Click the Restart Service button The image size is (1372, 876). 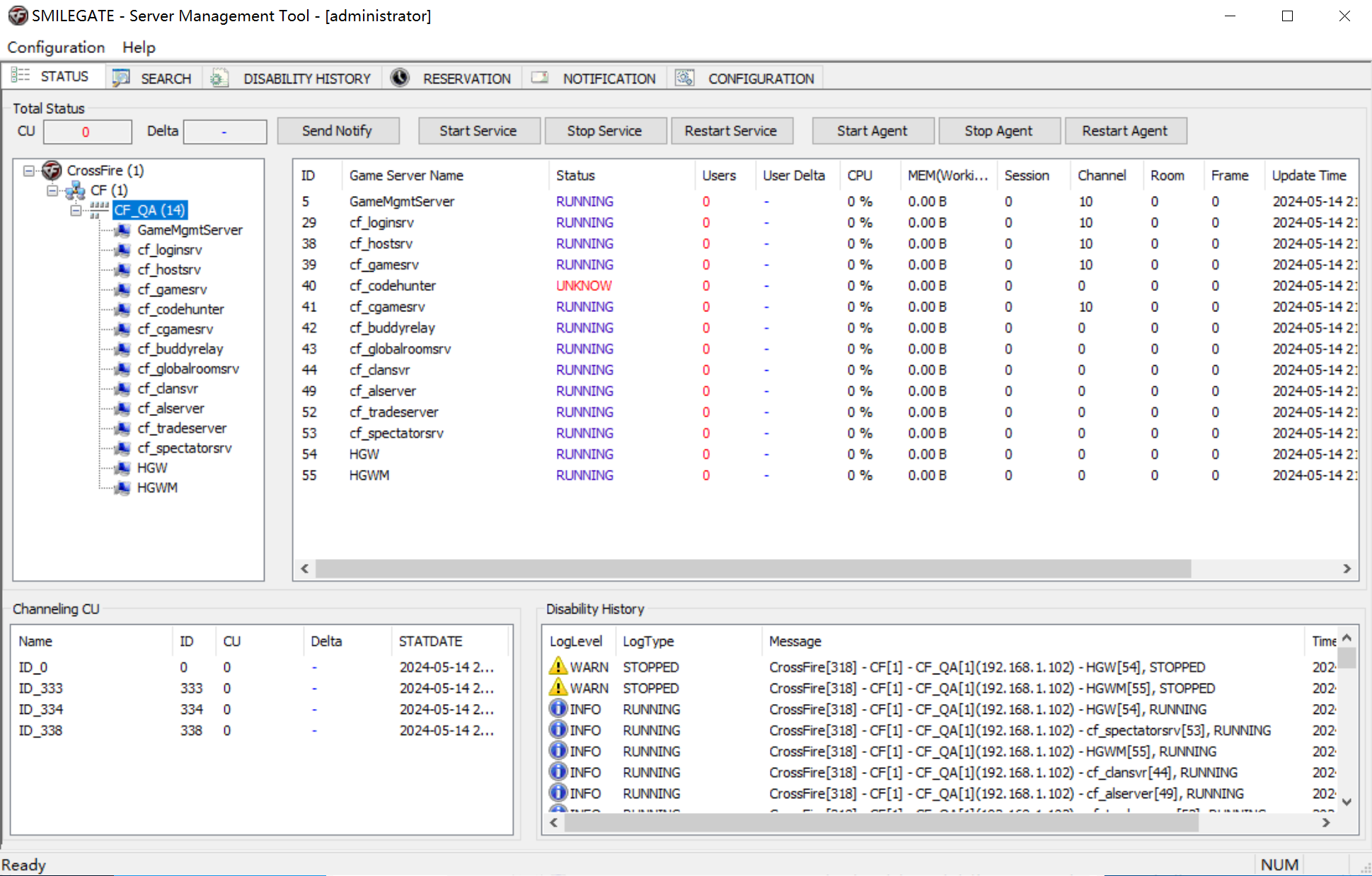(x=731, y=131)
